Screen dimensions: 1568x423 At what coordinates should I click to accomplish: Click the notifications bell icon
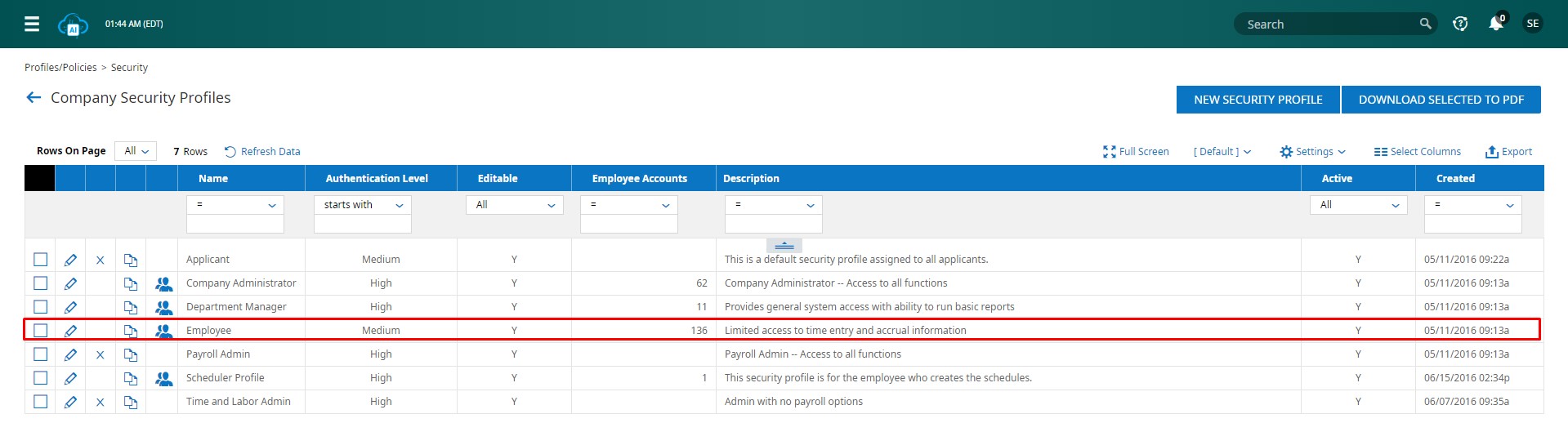[1495, 24]
